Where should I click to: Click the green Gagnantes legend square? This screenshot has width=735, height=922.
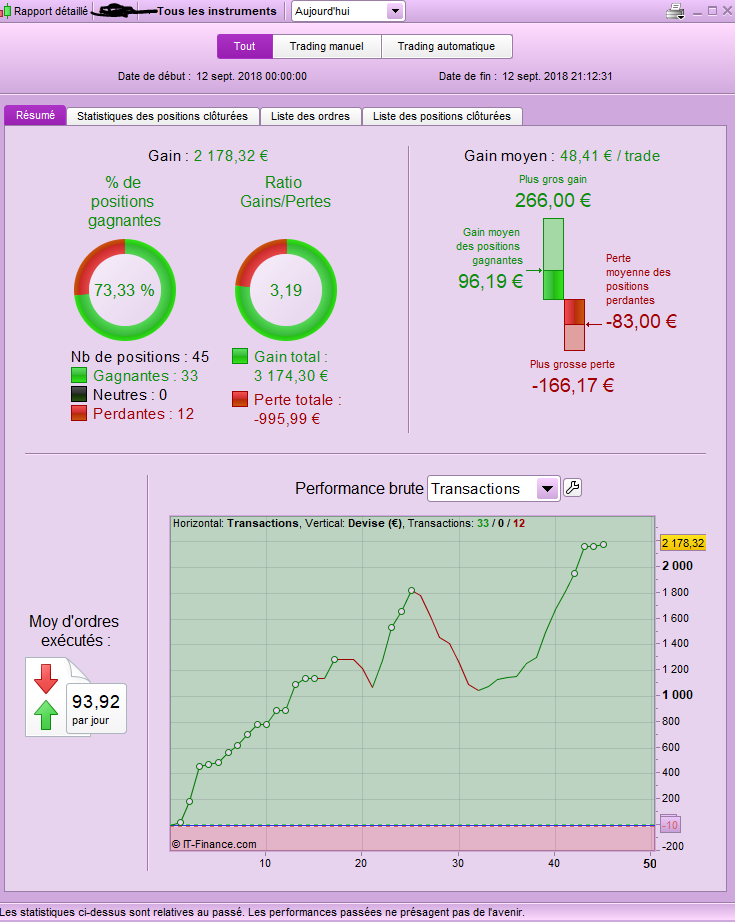pyautogui.click(x=79, y=375)
